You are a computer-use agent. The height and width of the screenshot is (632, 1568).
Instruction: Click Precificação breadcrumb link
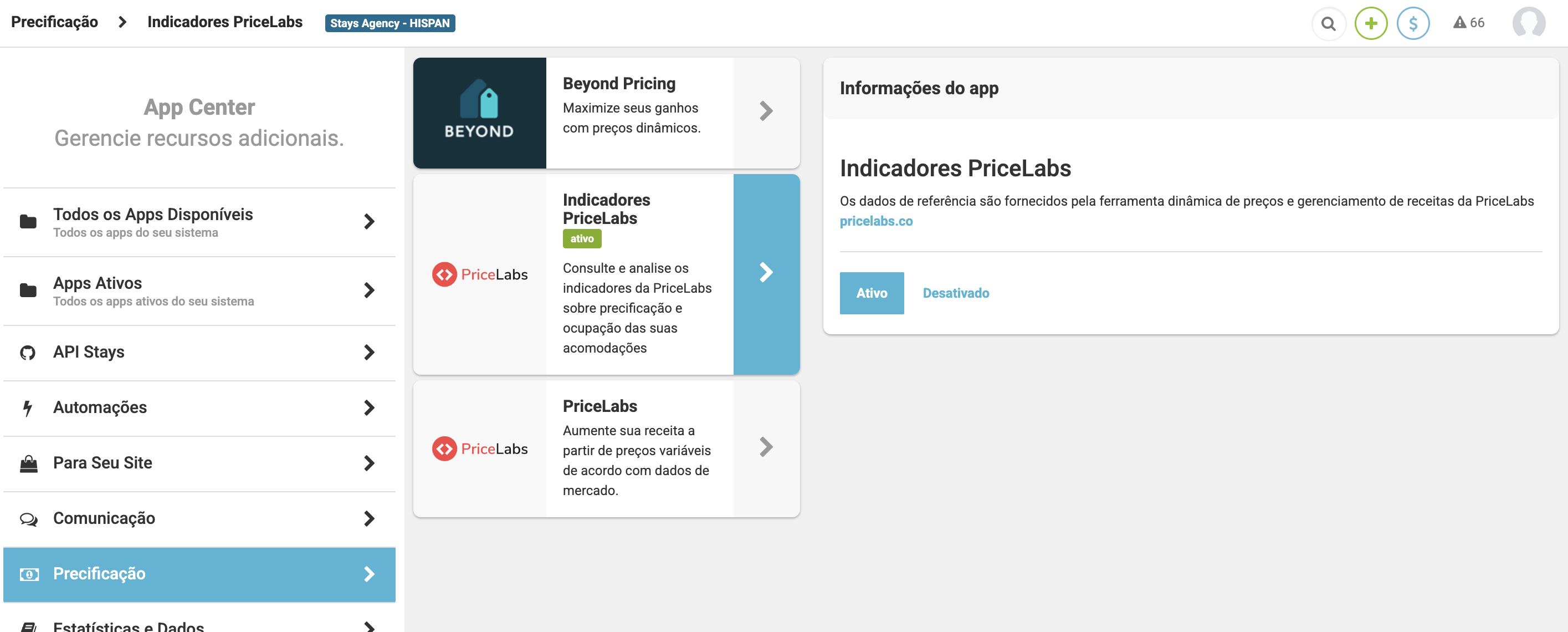54,22
